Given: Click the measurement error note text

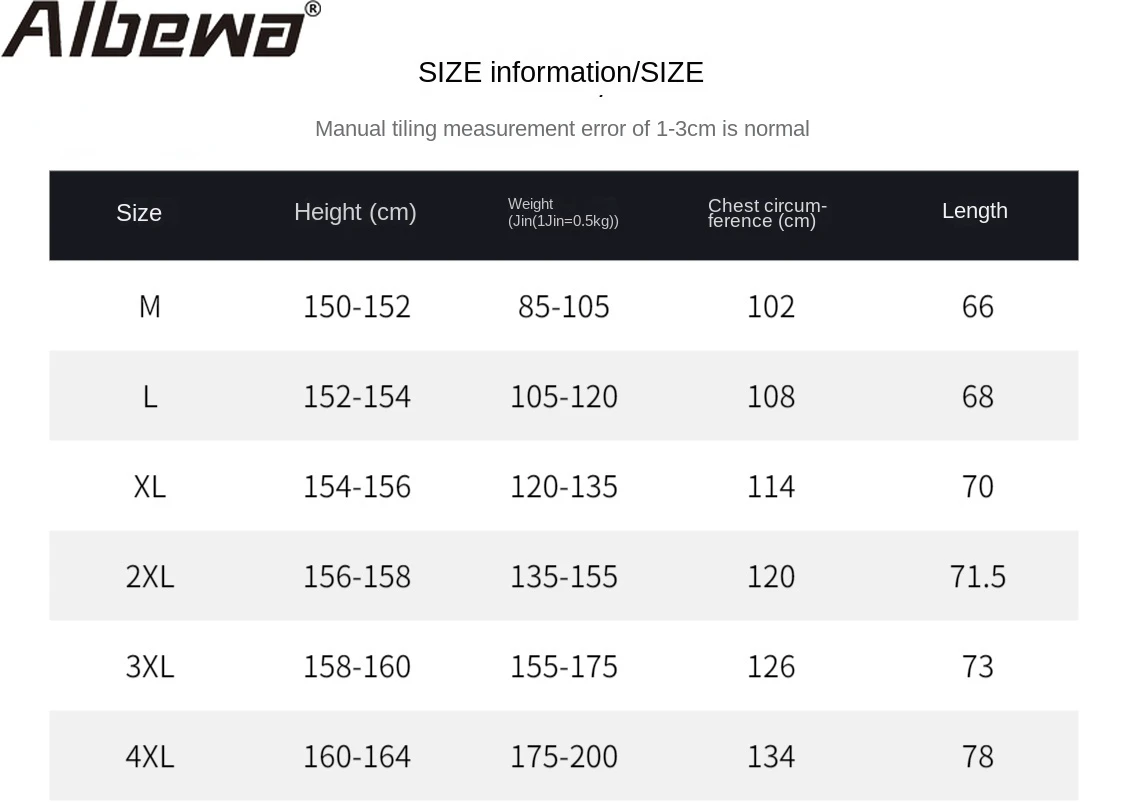Looking at the screenshot, I should point(562,128).
